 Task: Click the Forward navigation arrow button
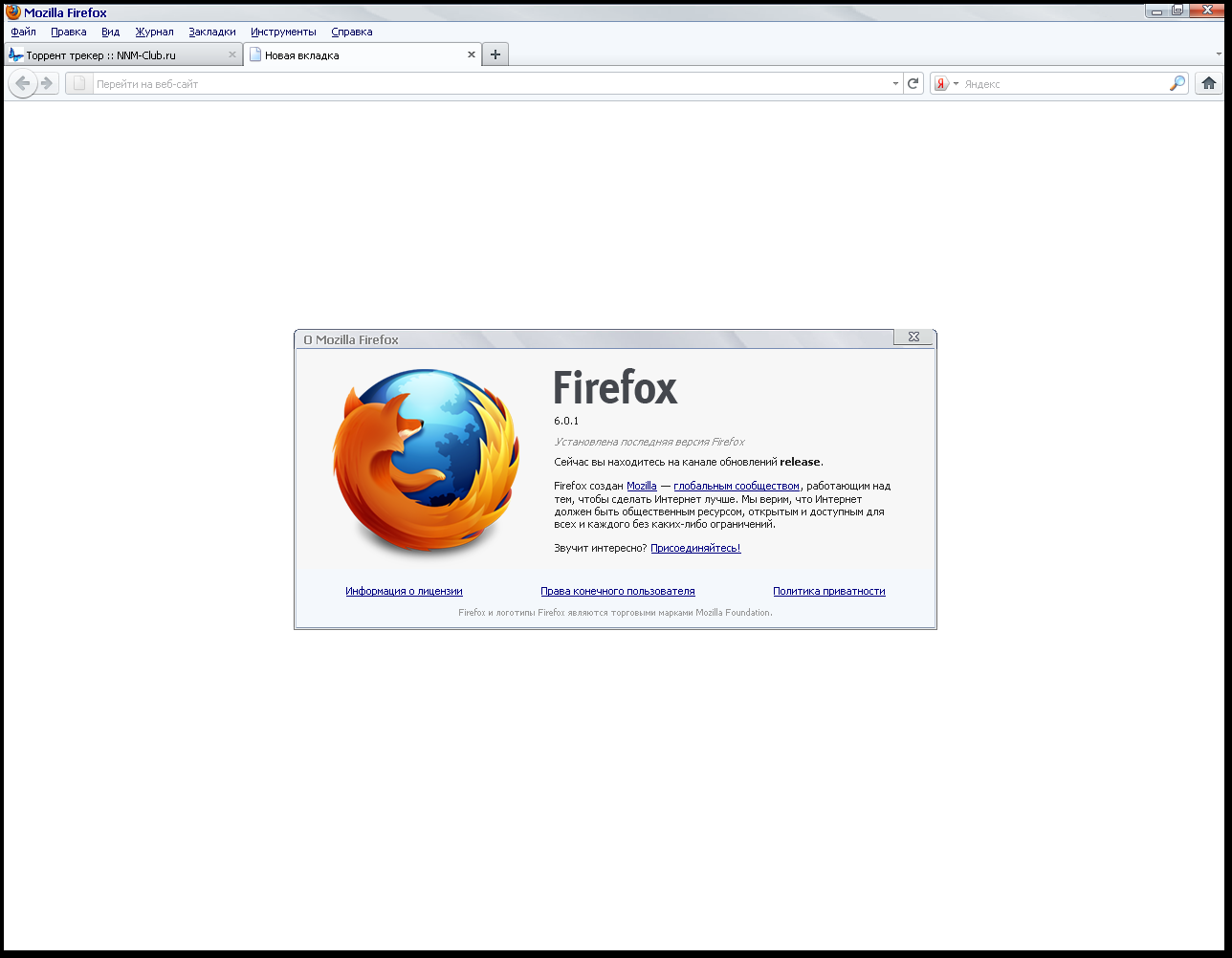coord(47,83)
